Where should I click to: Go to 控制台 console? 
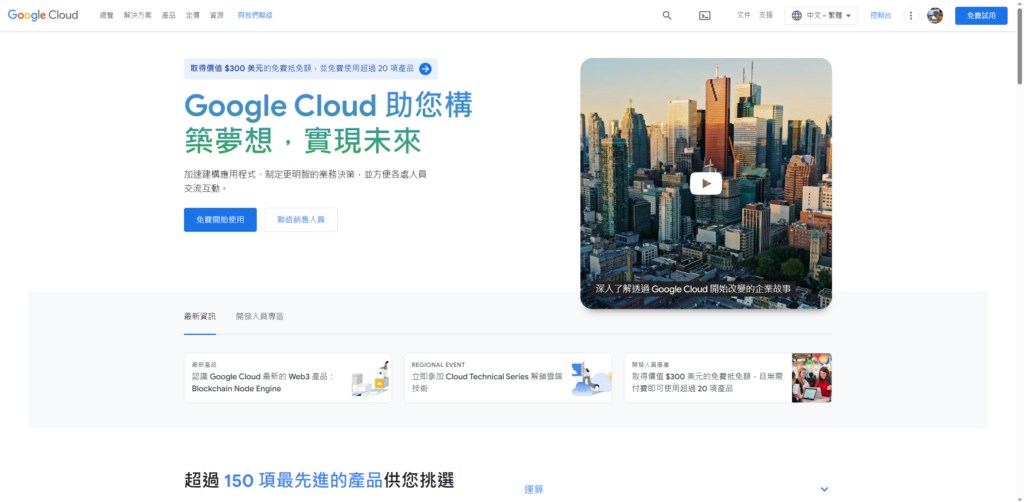tap(880, 15)
